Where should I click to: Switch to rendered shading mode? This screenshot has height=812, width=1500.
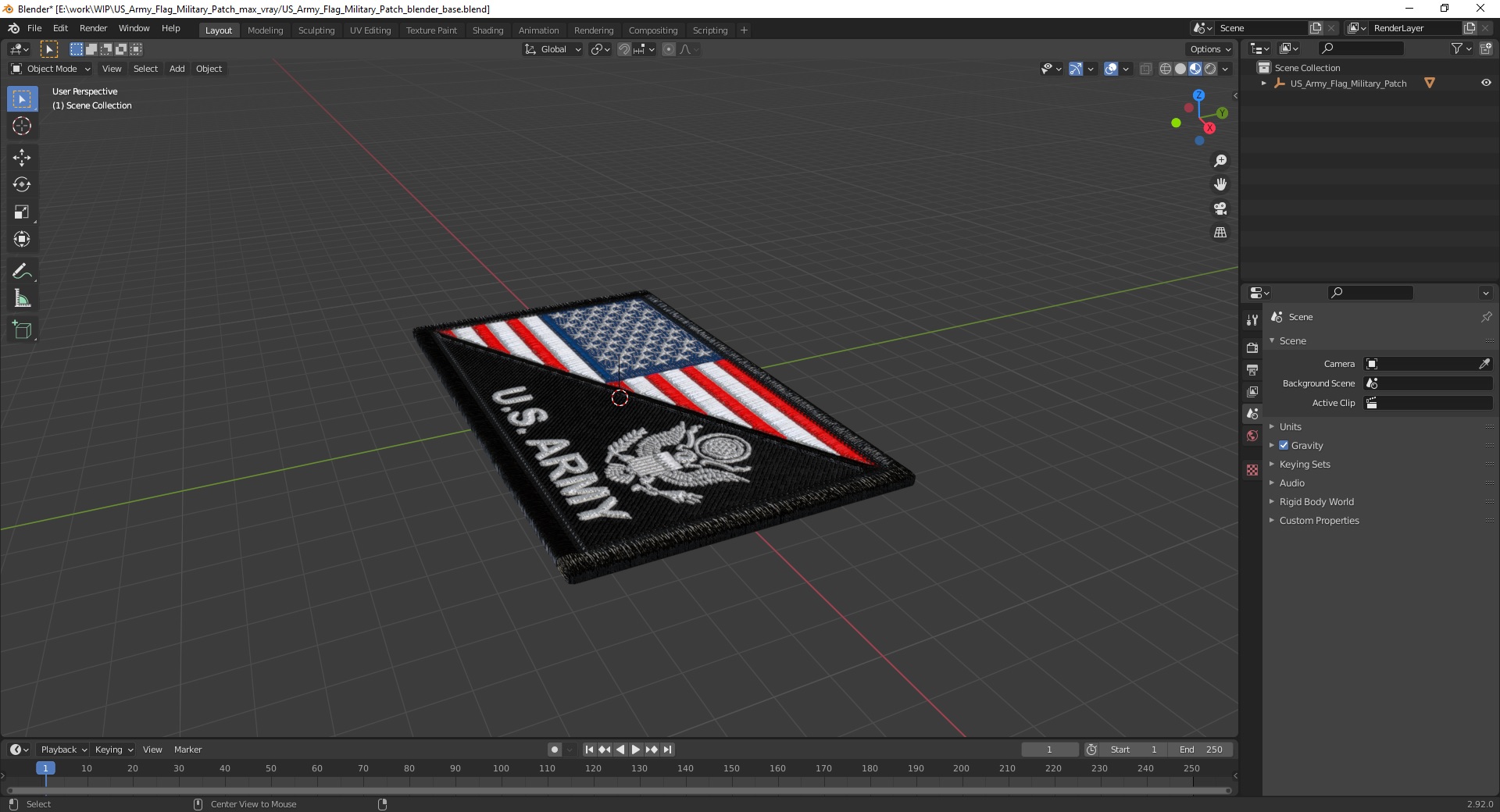(x=1210, y=69)
